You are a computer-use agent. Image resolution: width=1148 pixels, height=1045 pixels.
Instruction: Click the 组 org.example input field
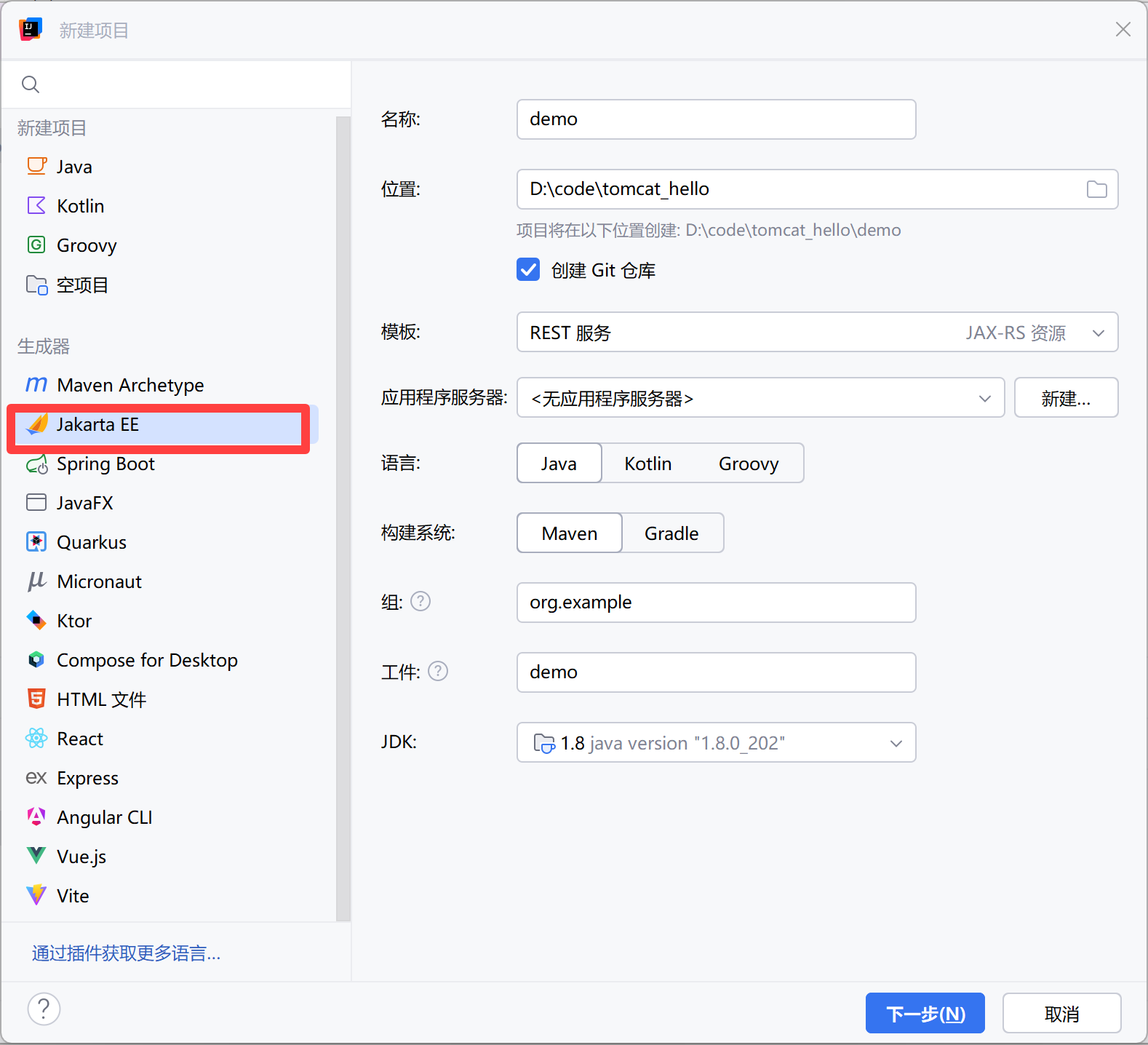(716, 603)
